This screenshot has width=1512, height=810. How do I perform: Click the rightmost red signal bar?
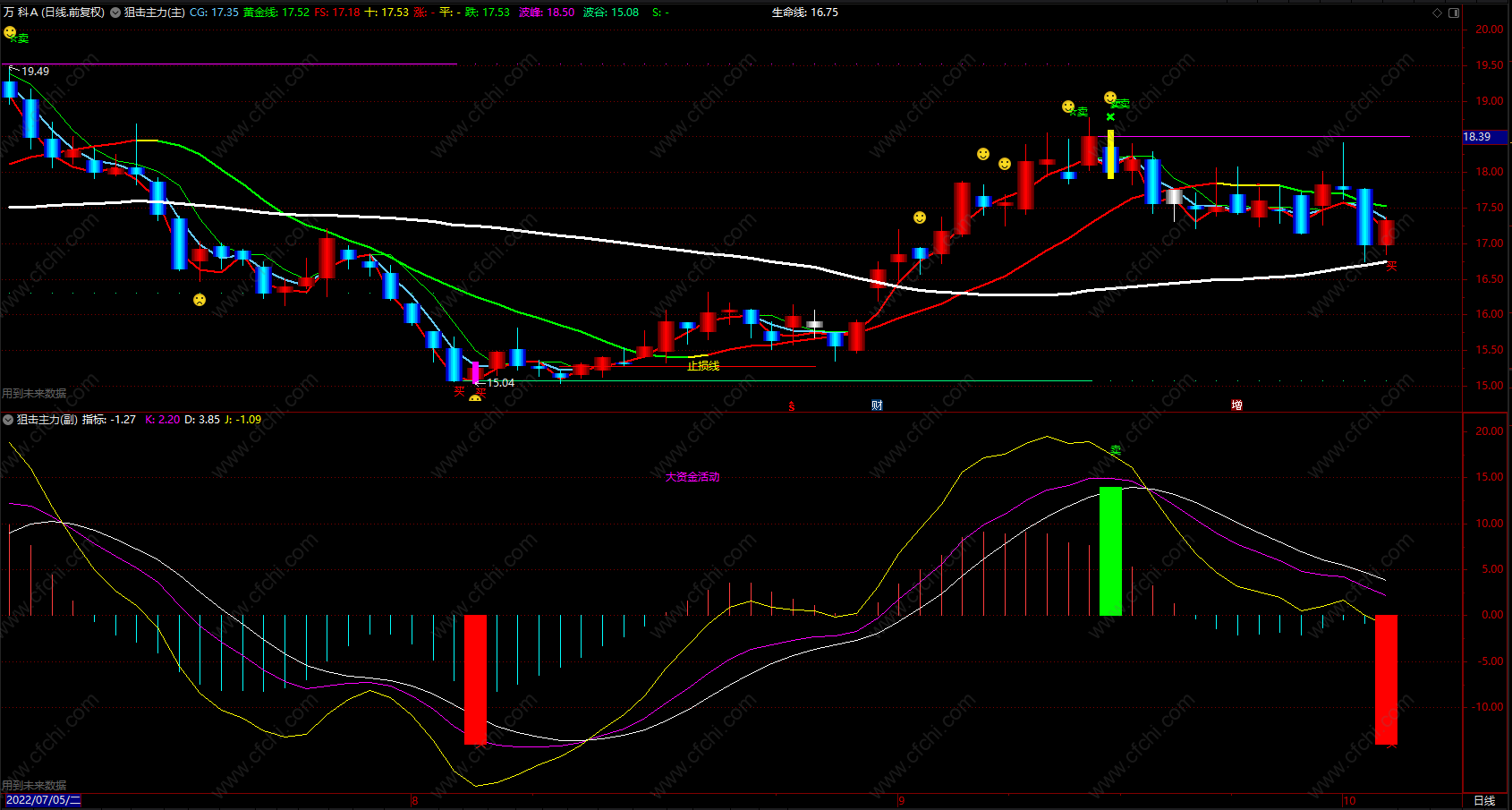(x=1386, y=679)
